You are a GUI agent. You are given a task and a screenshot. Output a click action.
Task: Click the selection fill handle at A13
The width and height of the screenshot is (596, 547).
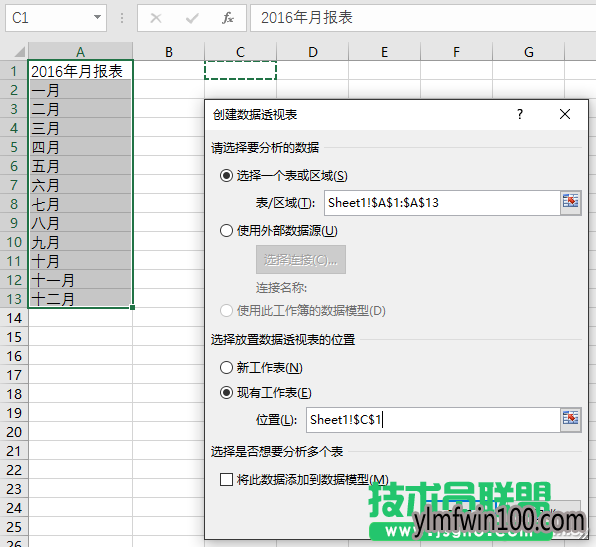132,307
